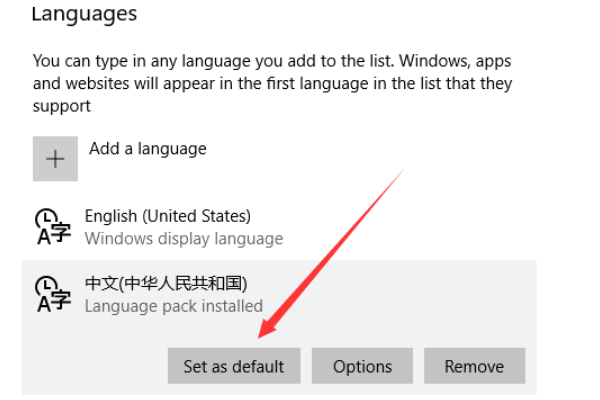Click the Languages section heading
The height and width of the screenshot is (400, 600).
coord(84,14)
